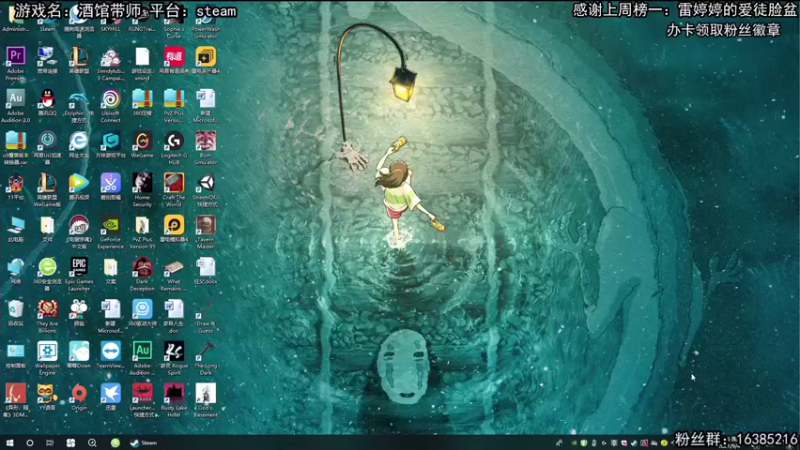The height and width of the screenshot is (450, 800).
Task: Open the Adobe Audition 2.0 shortcut
Action: pos(15,99)
